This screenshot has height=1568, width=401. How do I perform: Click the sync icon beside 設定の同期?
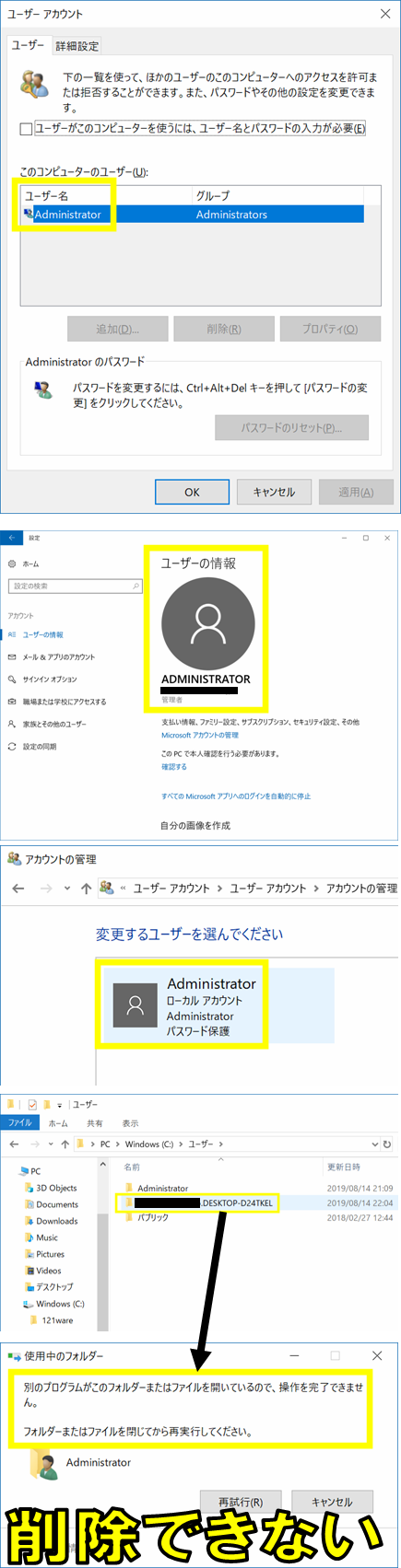(x=12, y=746)
